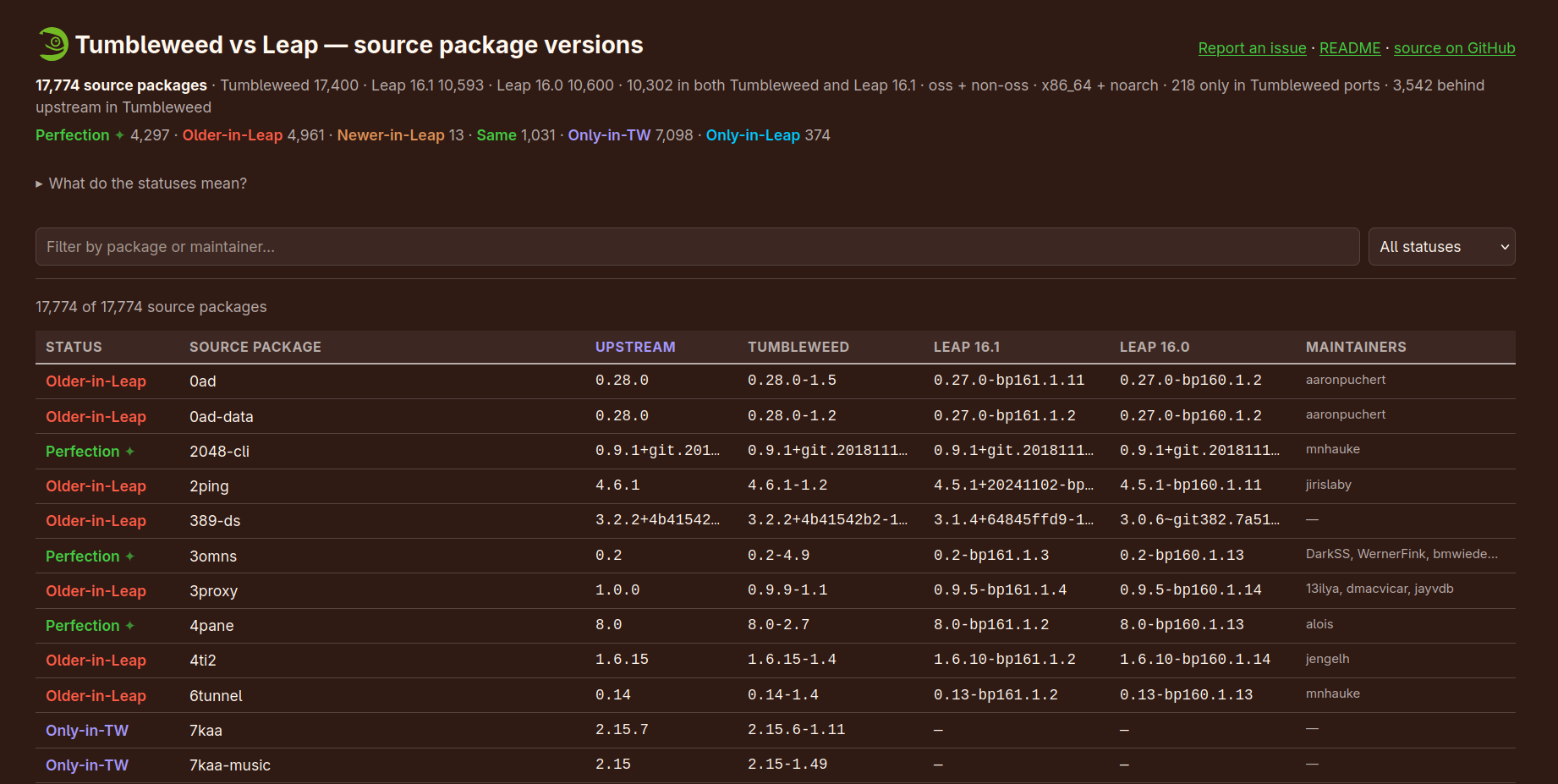Click upstream version 1.6.15
This screenshot has width=1558, height=784.
point(622,660)
